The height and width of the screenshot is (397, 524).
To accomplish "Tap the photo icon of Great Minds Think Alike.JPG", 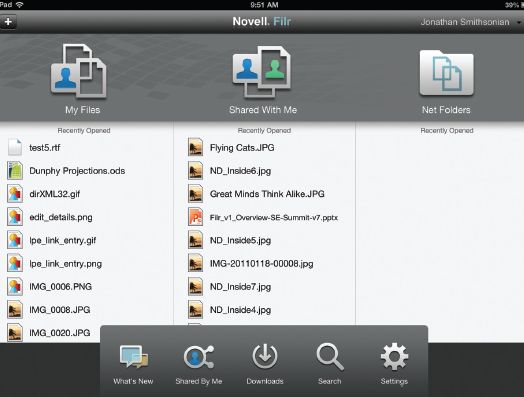I will pyautogui.click(x=195, y=194).
